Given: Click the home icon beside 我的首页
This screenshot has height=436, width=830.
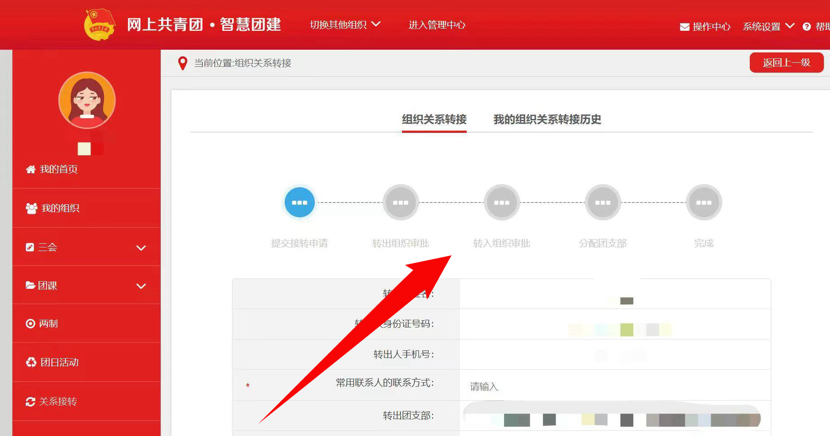Looking at the screenshot, I should point(30,170).
